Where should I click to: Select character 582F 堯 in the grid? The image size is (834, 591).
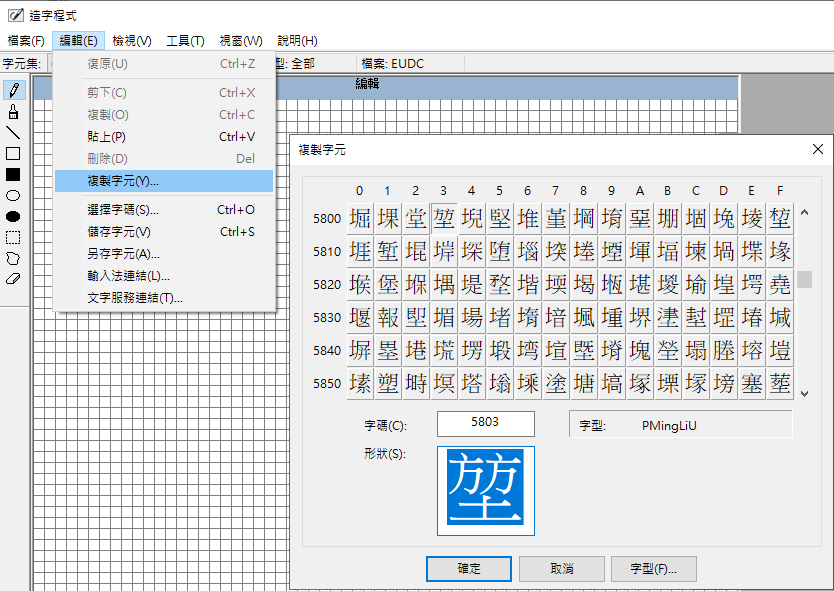click(x=780, y=284)
